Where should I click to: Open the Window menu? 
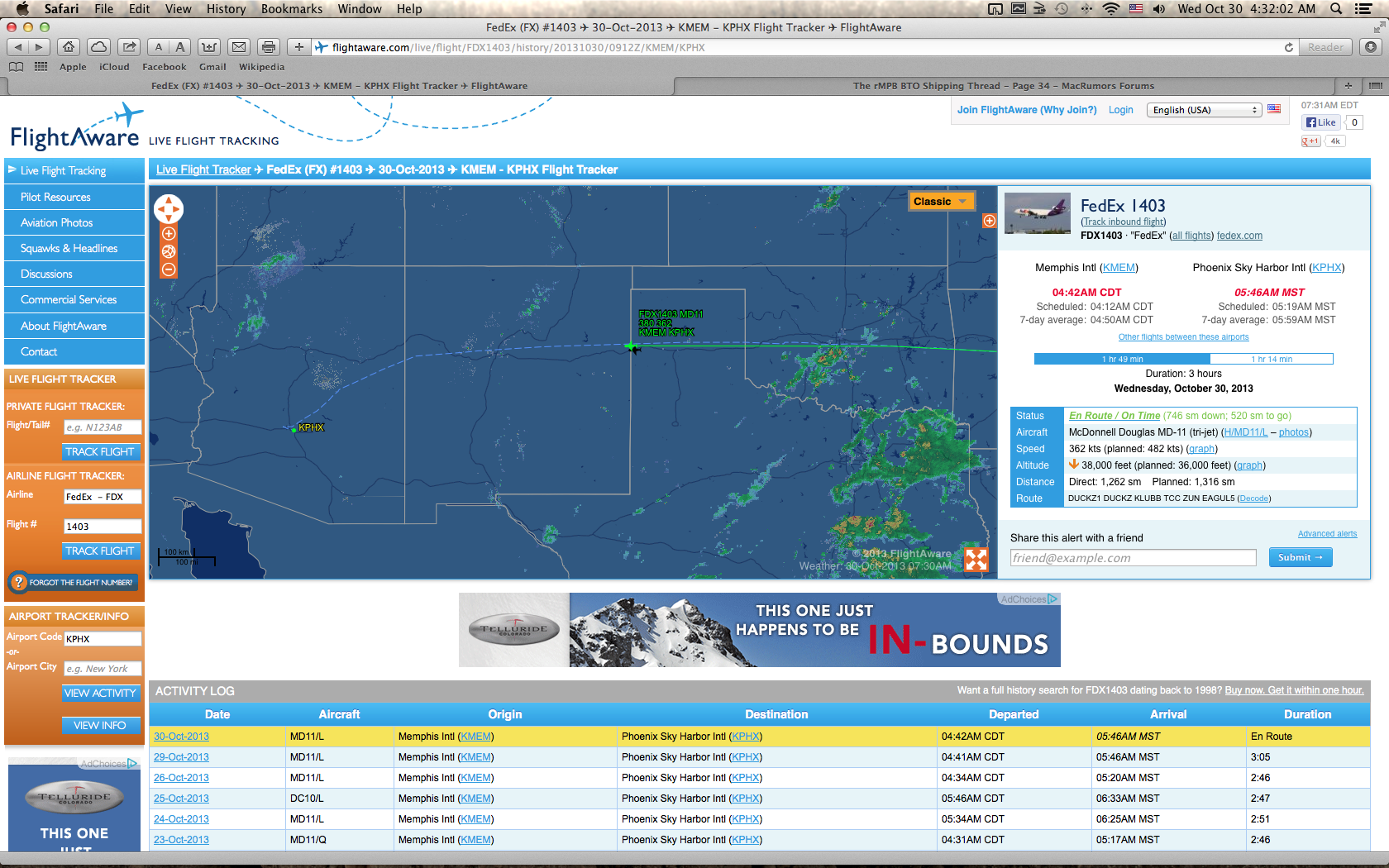click(x=360, y=8)
